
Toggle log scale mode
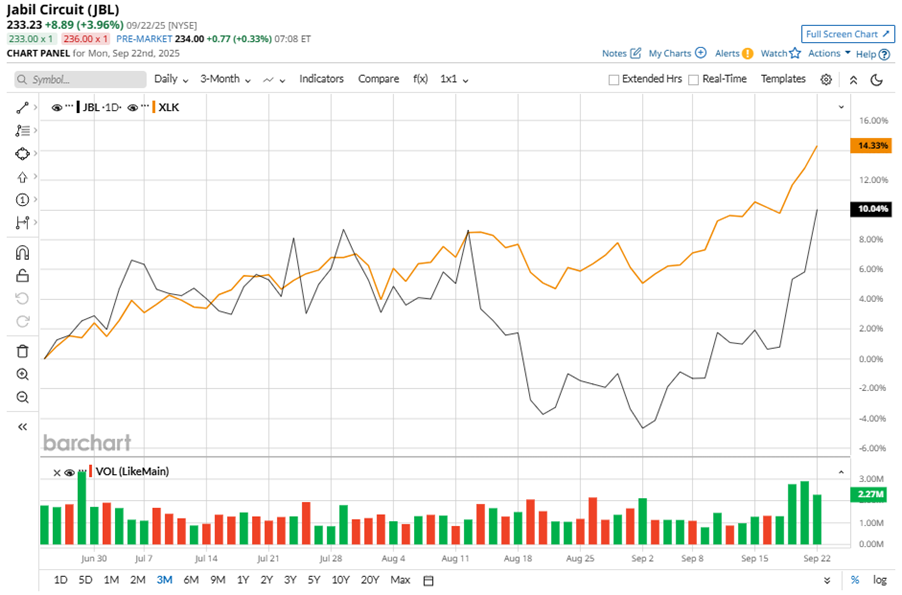879,580
